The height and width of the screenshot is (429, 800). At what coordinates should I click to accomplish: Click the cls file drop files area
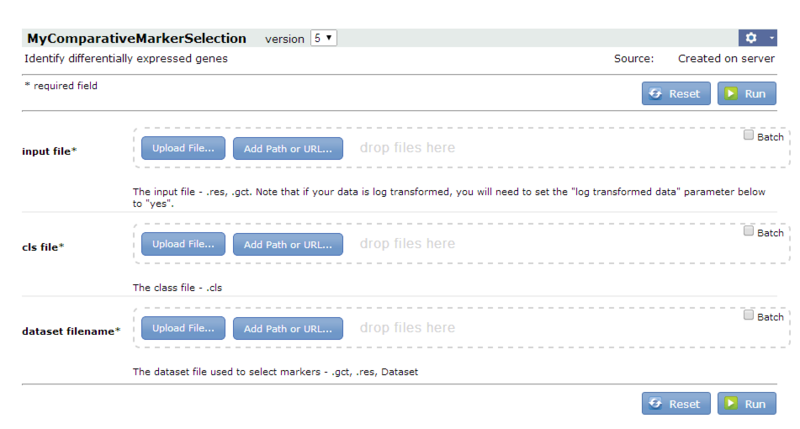[461, 244]
